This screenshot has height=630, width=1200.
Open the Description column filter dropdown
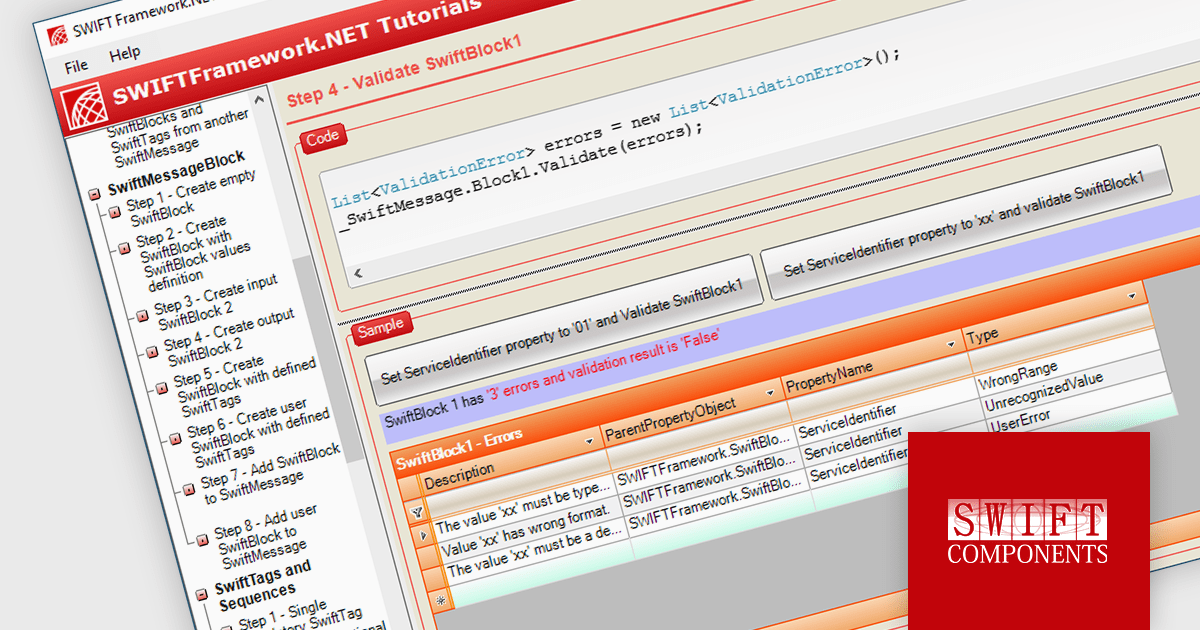pos(589,442)
